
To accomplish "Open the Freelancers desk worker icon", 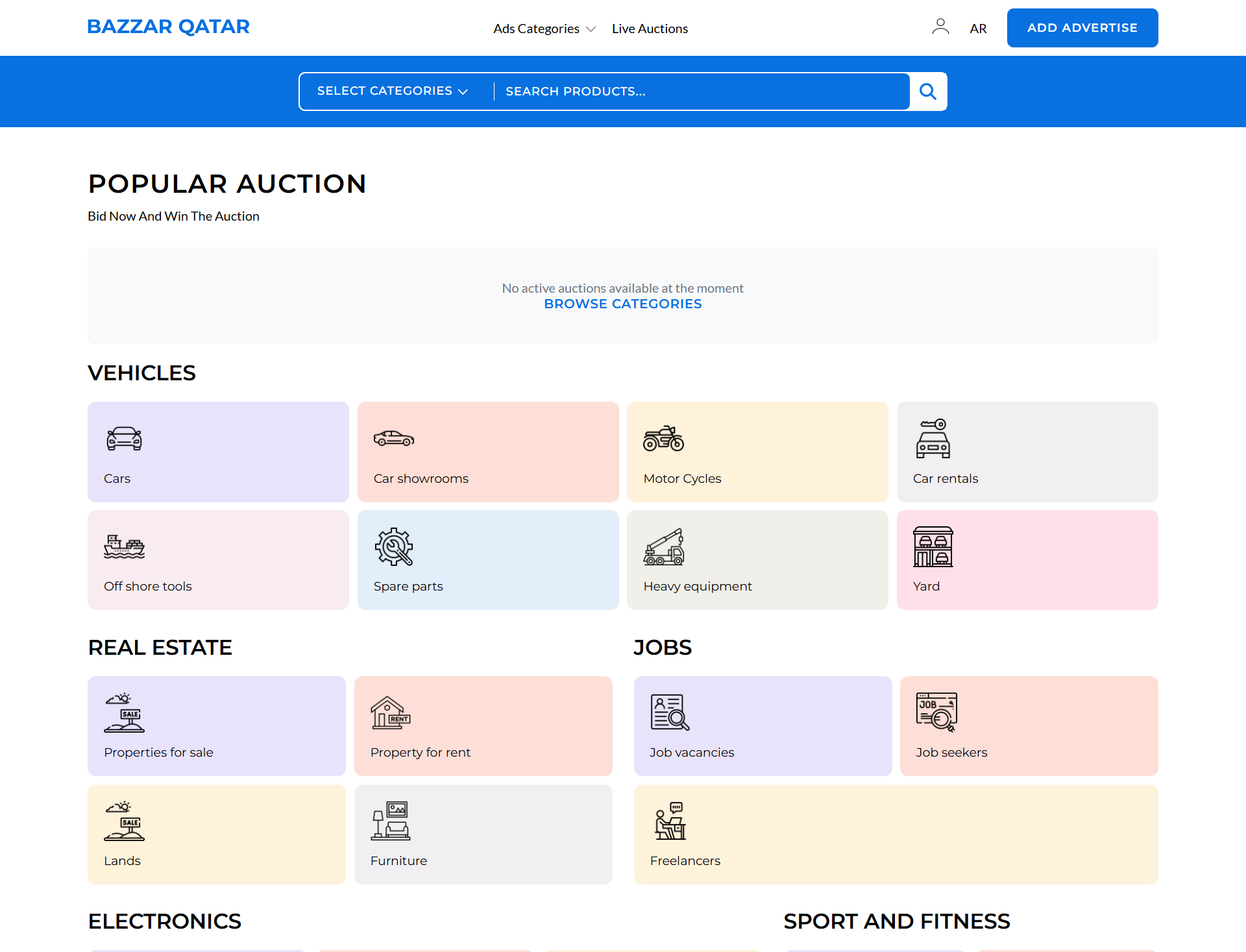I will click(670, 821).
